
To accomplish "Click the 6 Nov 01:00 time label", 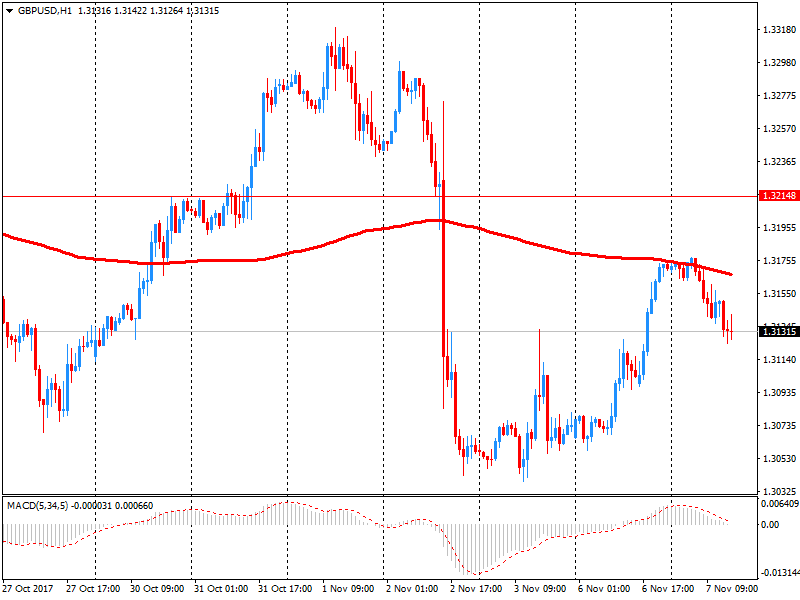I will click(x=604, y=589).
